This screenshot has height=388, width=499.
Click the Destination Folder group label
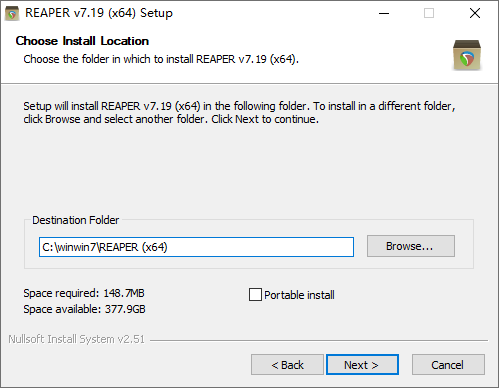[76, 220]
